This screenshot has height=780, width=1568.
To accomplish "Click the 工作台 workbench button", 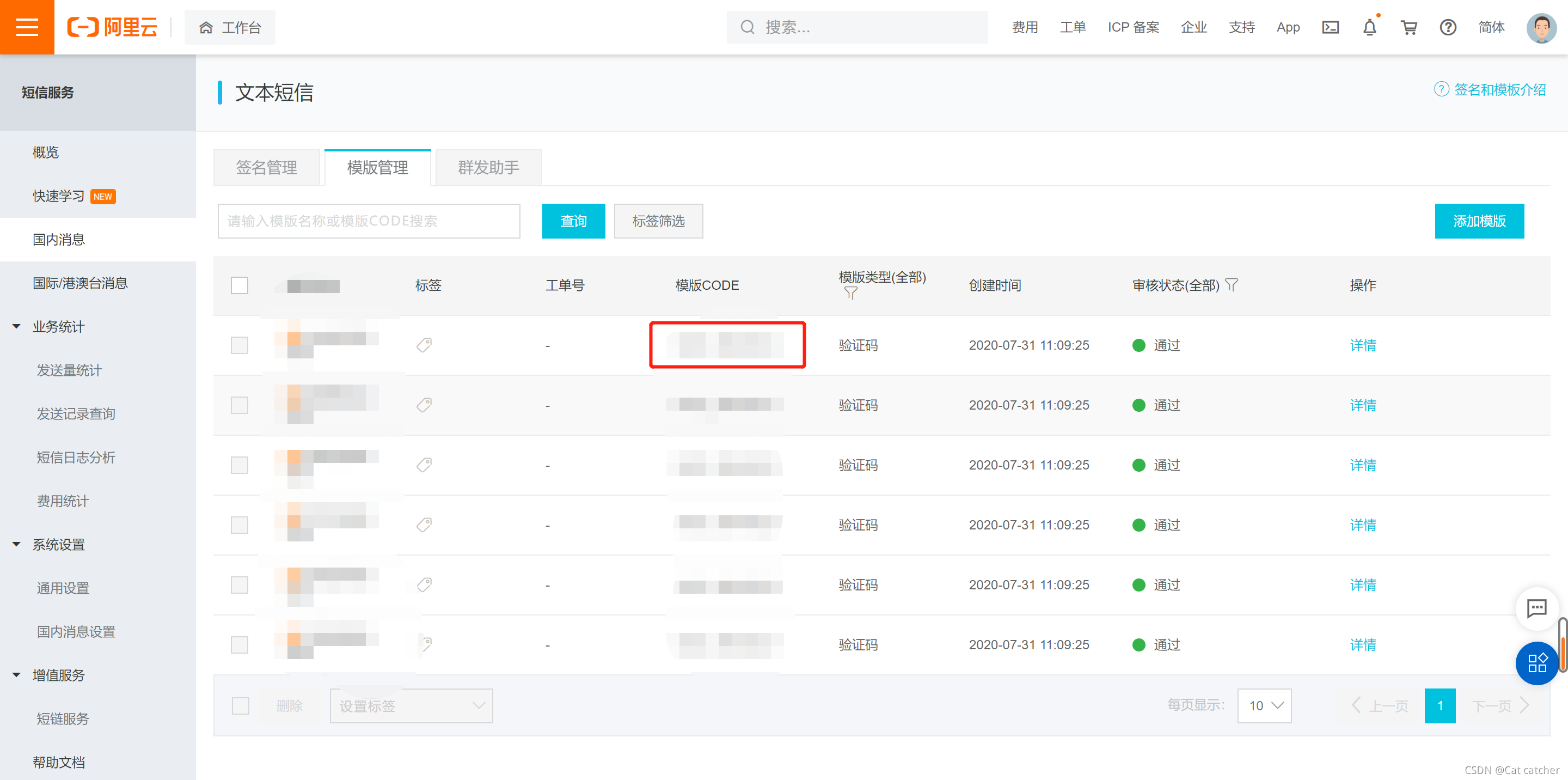I will click(x=229, y=27).
